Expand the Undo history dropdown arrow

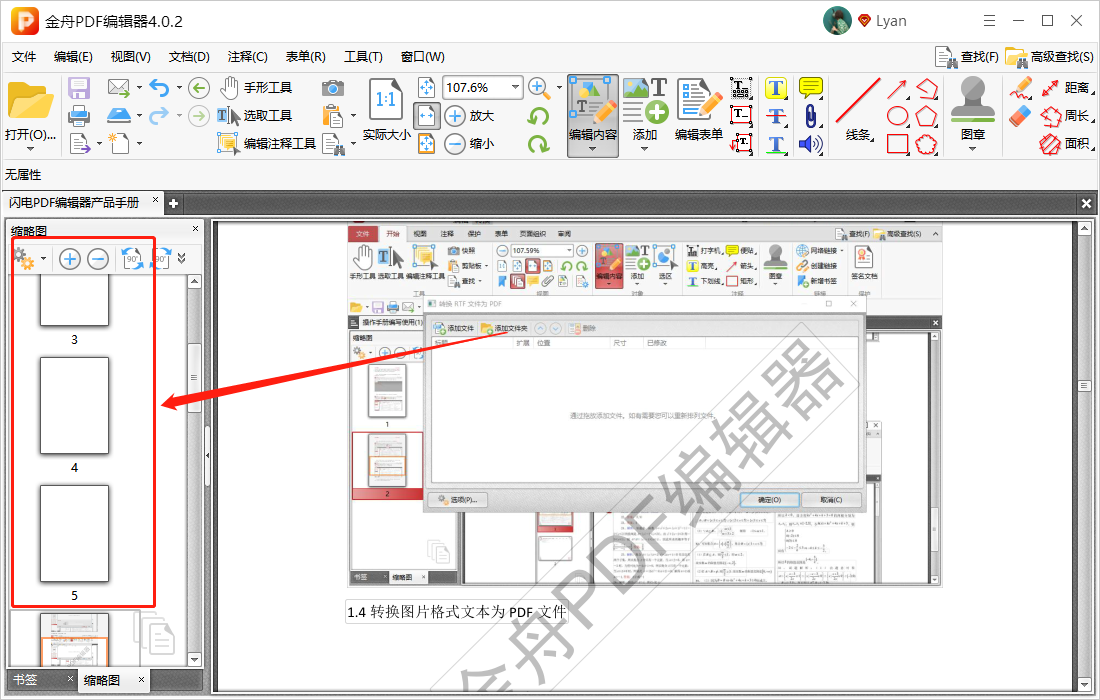point(179,88)
